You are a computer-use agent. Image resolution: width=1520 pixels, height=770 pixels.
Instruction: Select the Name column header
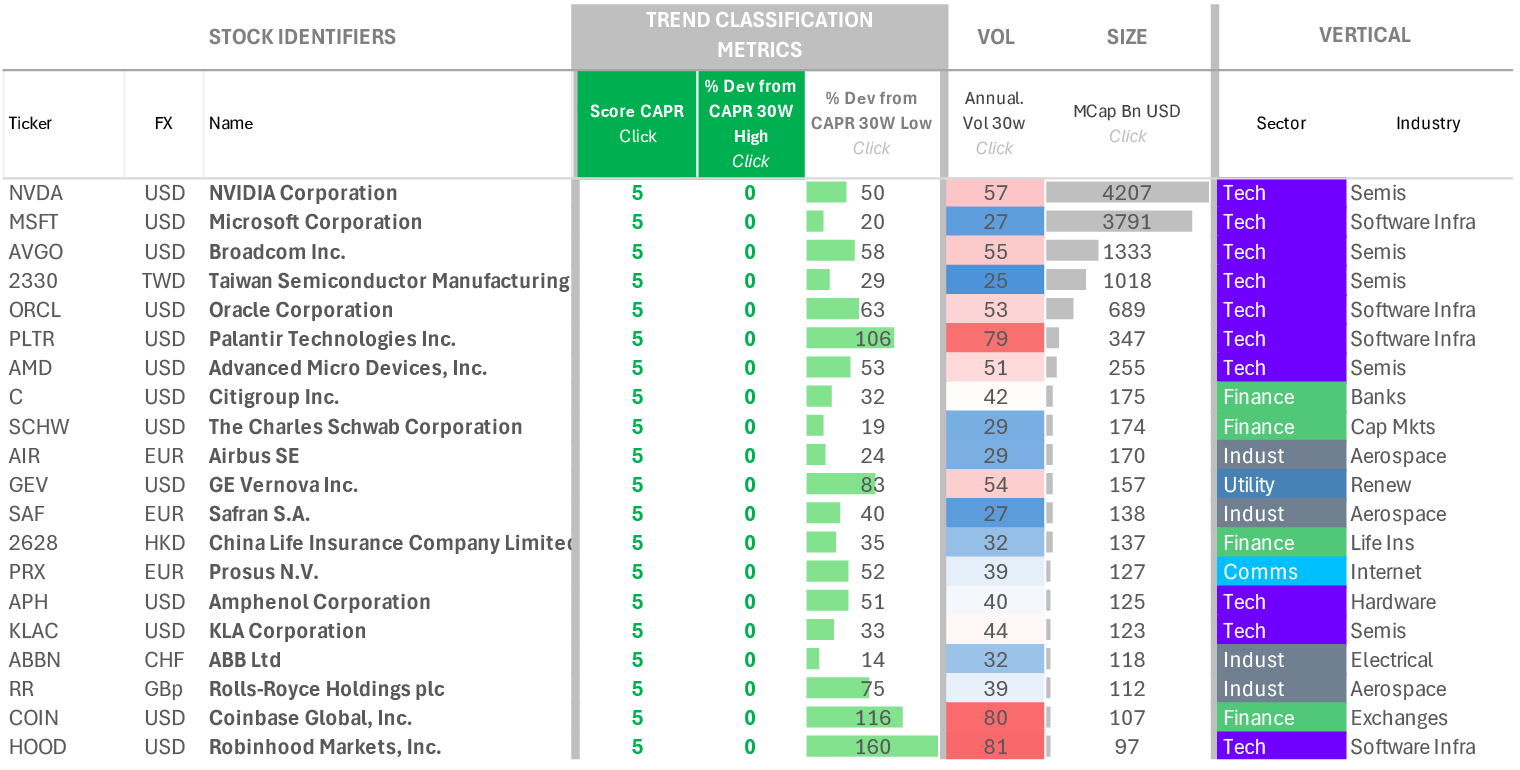point(231,124)
